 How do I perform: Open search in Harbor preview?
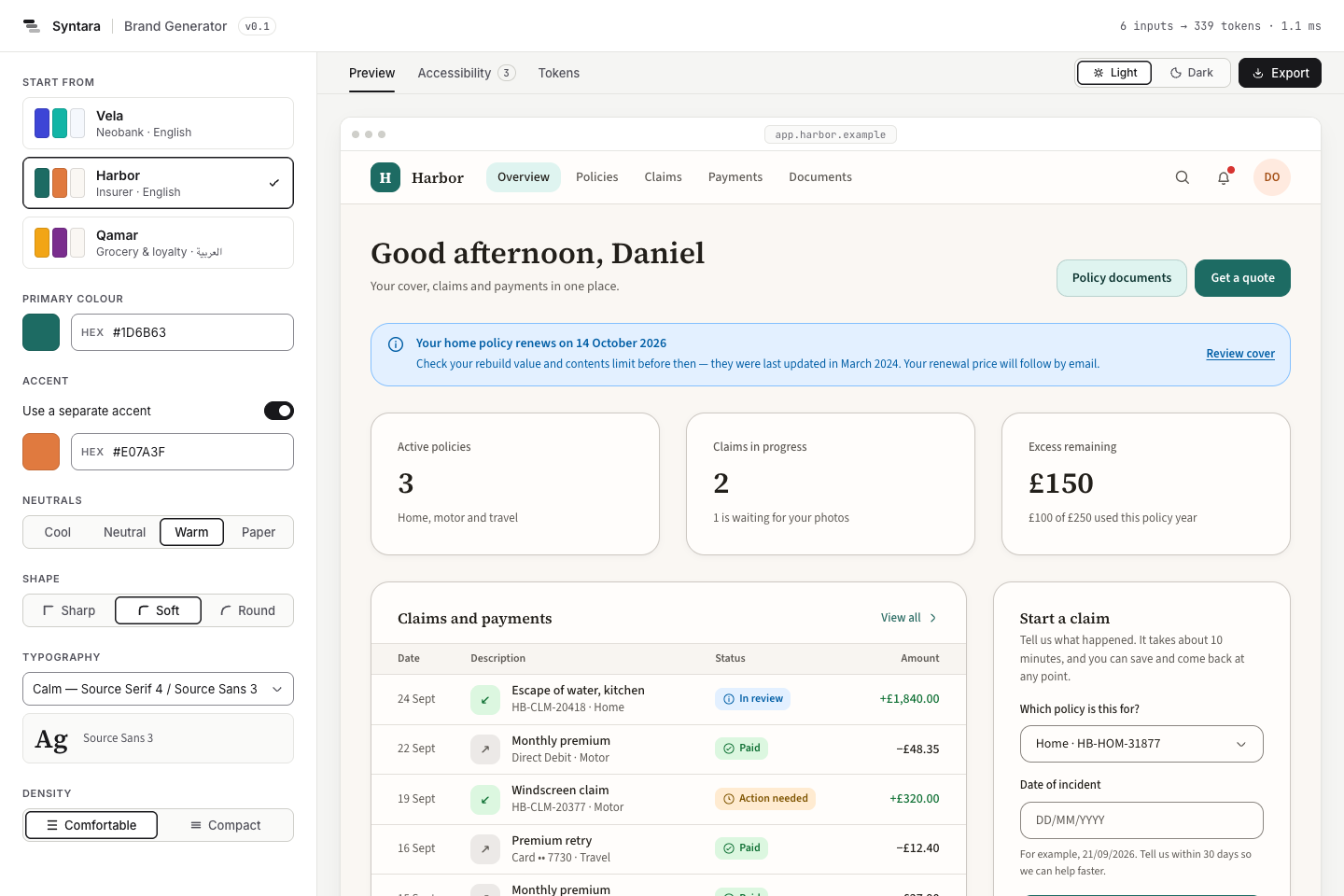[1183, 177]
